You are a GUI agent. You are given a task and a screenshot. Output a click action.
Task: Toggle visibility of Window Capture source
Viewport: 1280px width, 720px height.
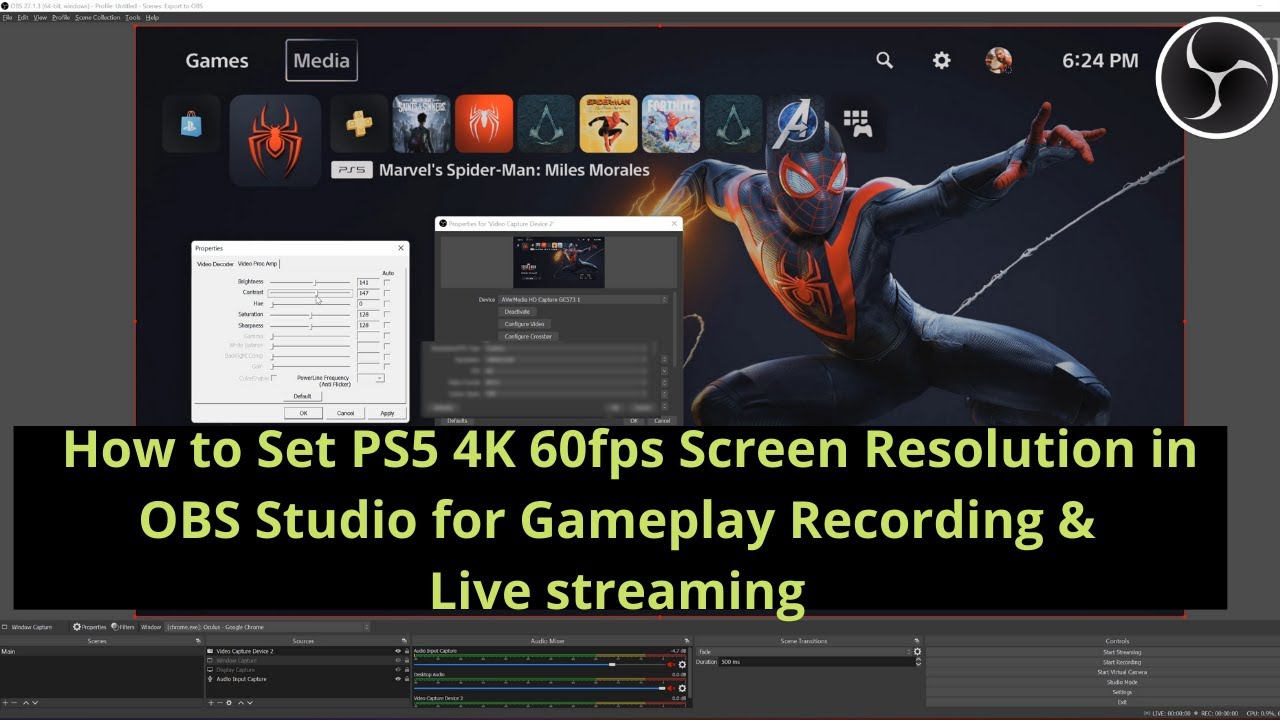coord(398,661)
